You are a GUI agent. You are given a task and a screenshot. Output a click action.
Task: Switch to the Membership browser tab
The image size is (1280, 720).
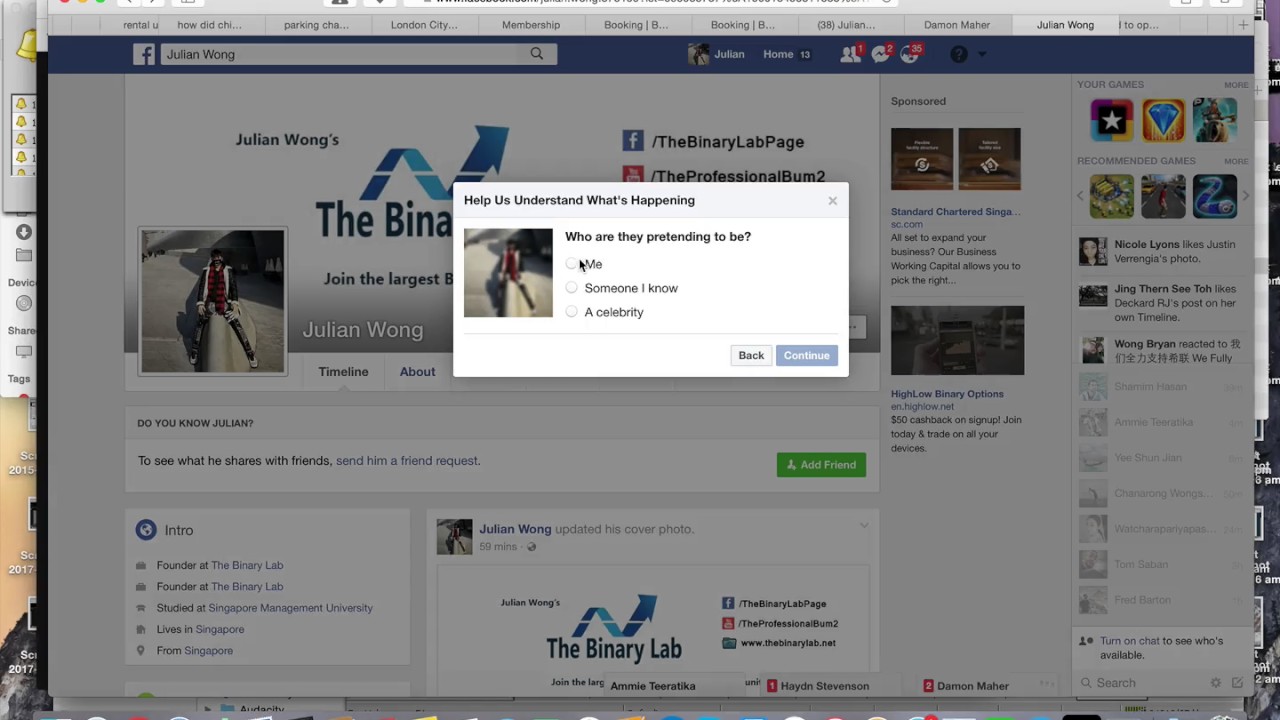point(531,25)
